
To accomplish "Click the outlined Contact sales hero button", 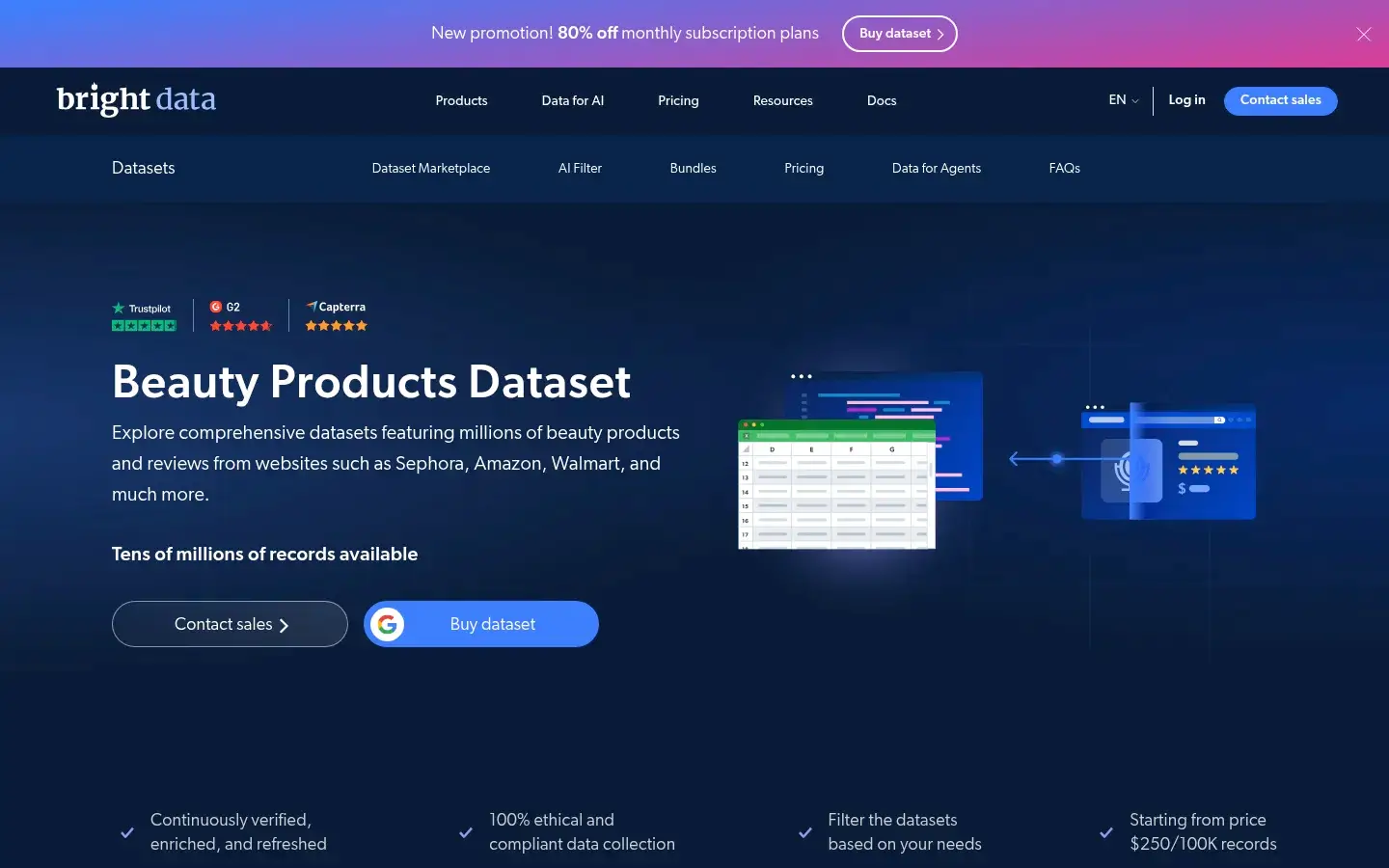I will pyautogui.click(x=230, y=624).
